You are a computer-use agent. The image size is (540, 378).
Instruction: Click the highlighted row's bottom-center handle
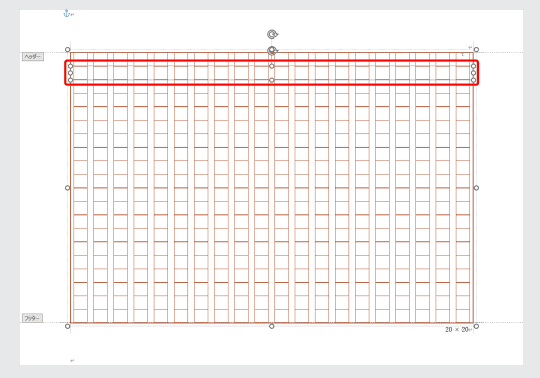coord(272,80)
